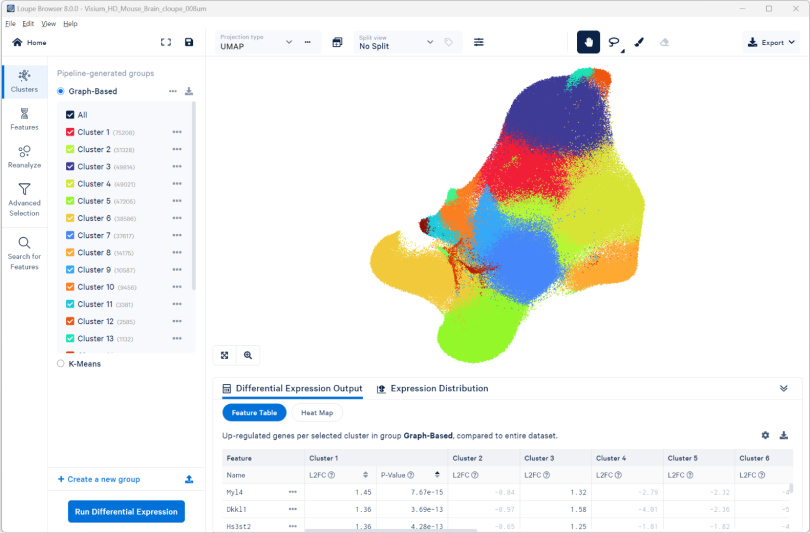Open the View menu
Screen dimensions: 810x533
[x=48, y=23]
